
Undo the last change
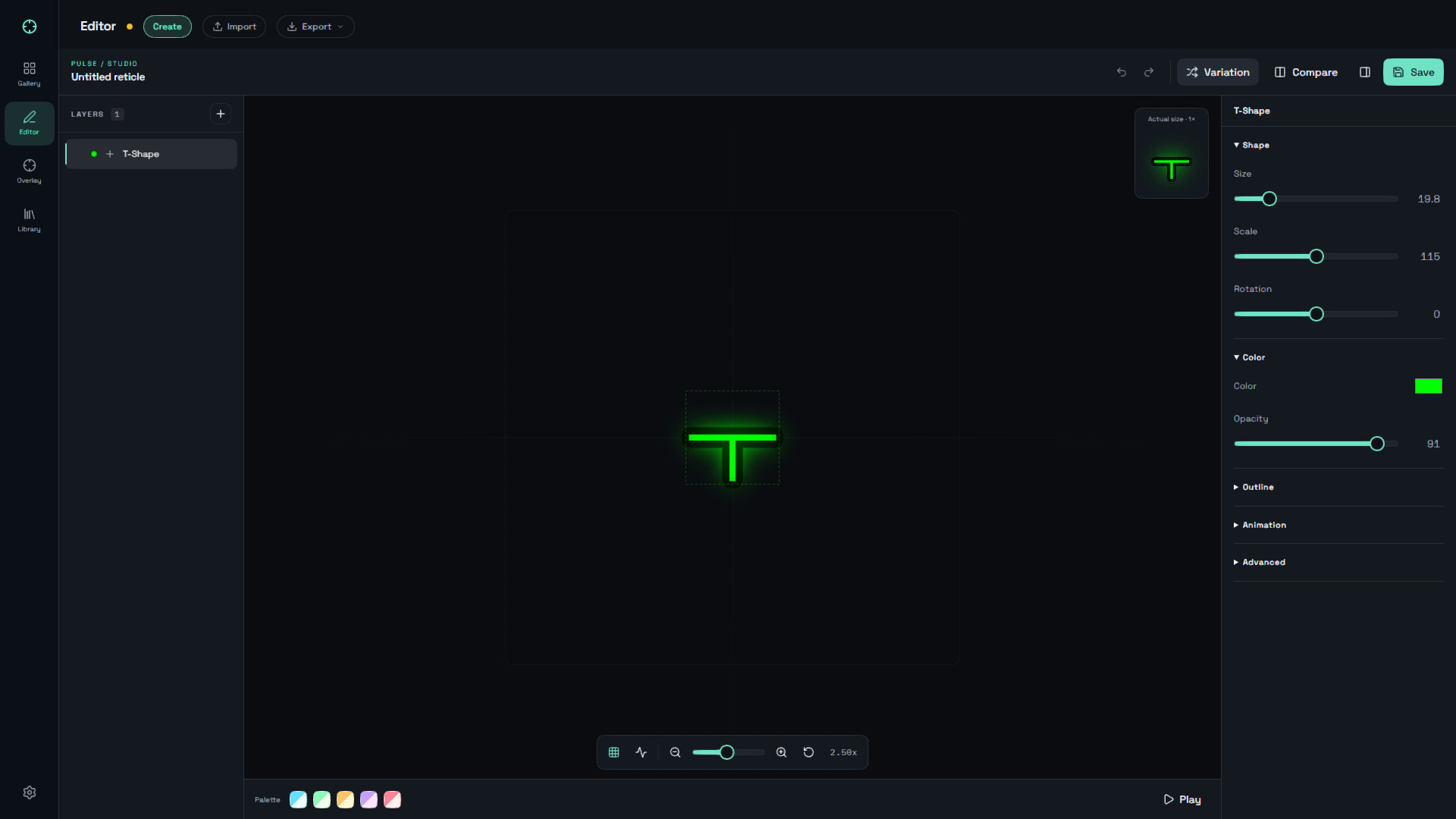tap(1122, 72)
